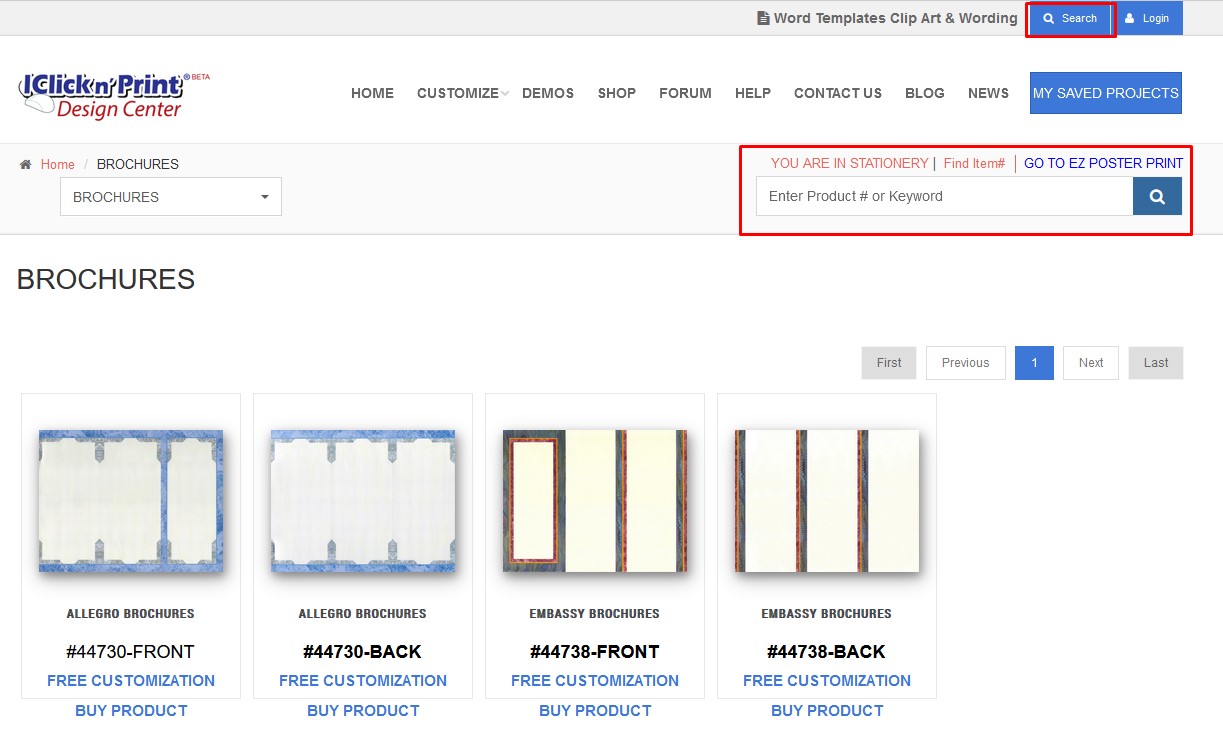Click the MY SAVED PROJECTS button

point(1105,92)
